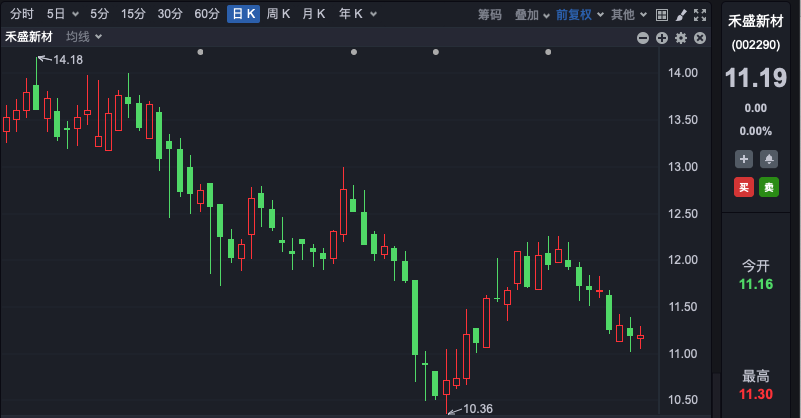Switch to the 5分 interval
Image resolution: width=801 pixels, height=418 pixels.
click(x=100, y=14)
